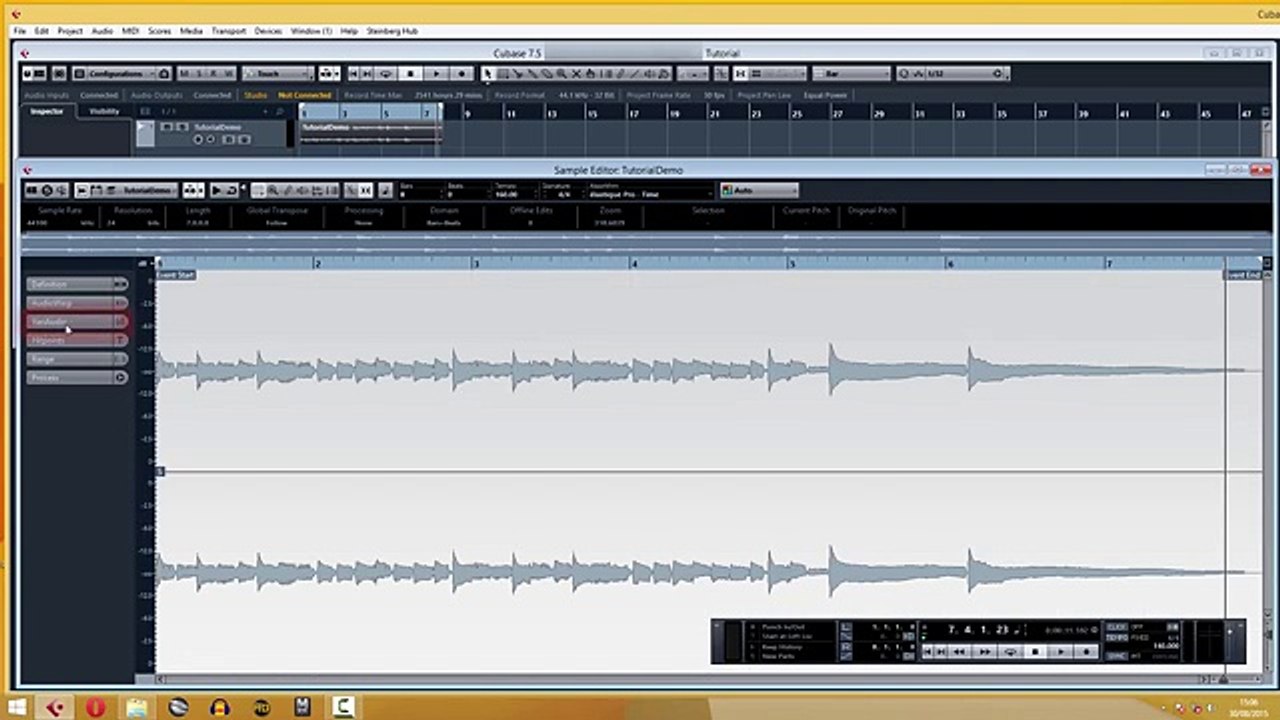Click the Play Audition button in Sample Editor
Viewport: 1280px width, 720px height.
[x=216, y=190]
